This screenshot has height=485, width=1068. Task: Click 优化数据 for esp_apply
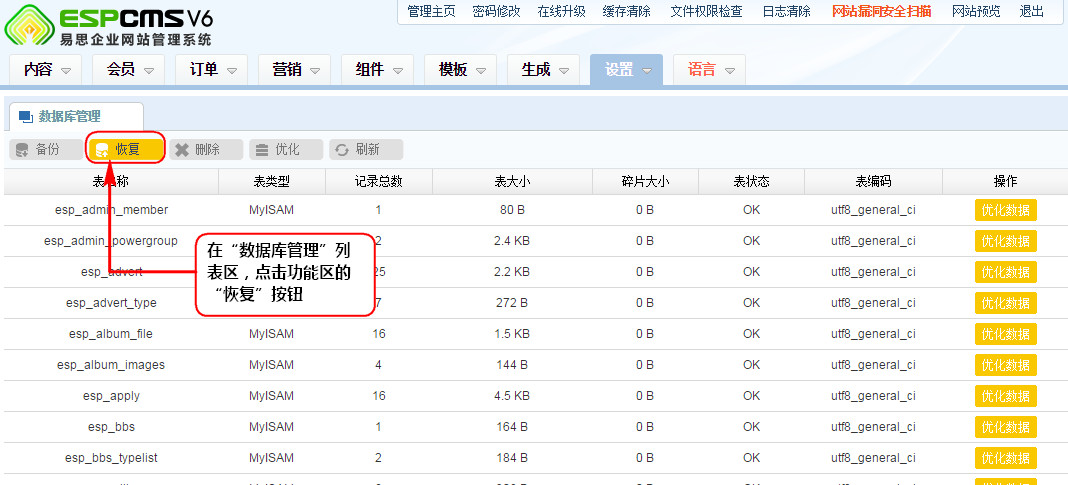1005,396
